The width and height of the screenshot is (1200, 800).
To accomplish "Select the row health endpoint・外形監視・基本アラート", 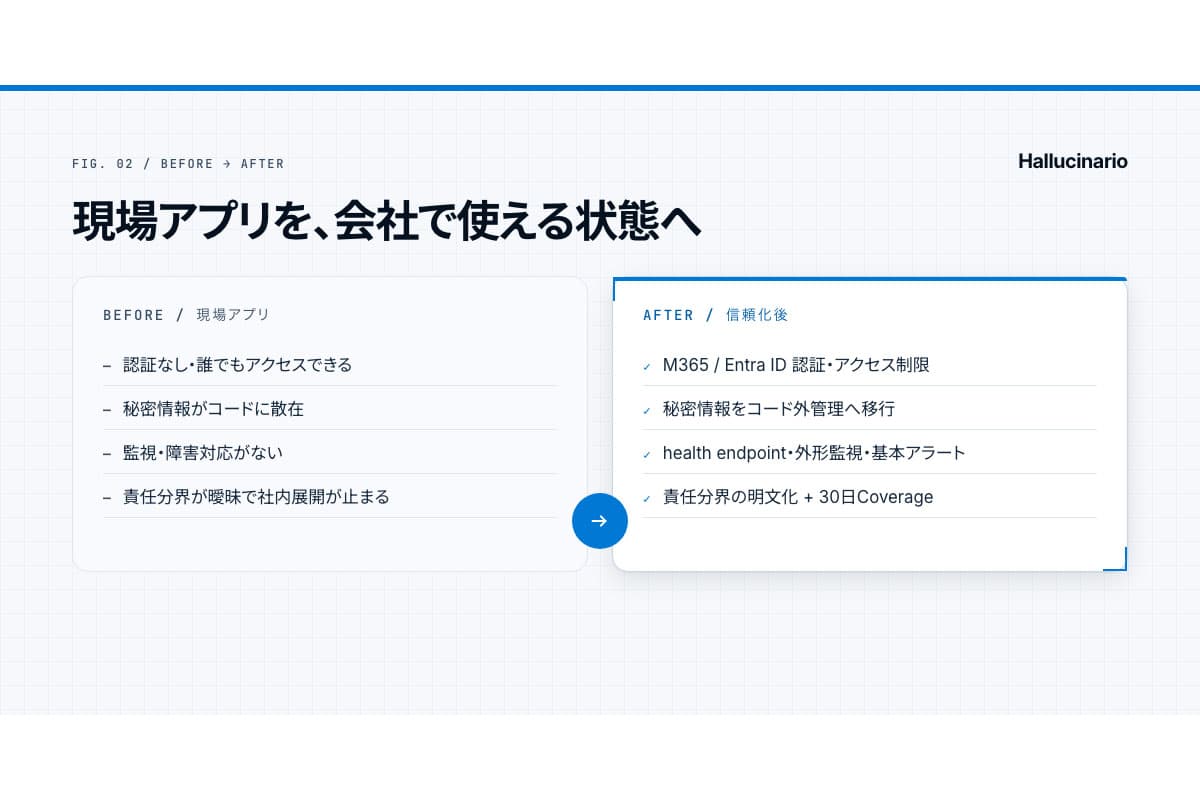I will point(870,453).
